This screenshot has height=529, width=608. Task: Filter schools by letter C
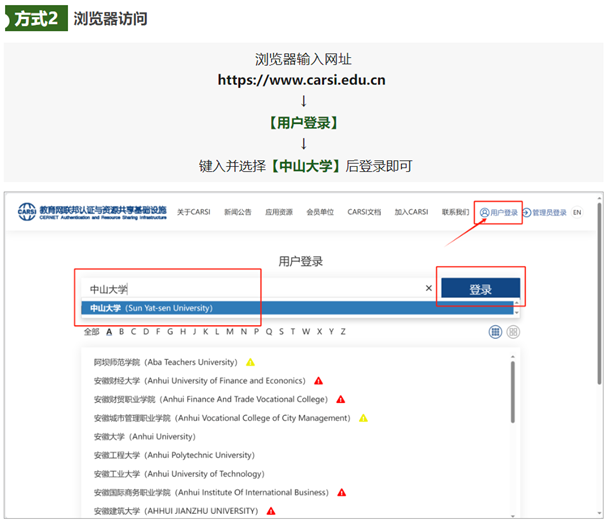[x=133, y=332]
